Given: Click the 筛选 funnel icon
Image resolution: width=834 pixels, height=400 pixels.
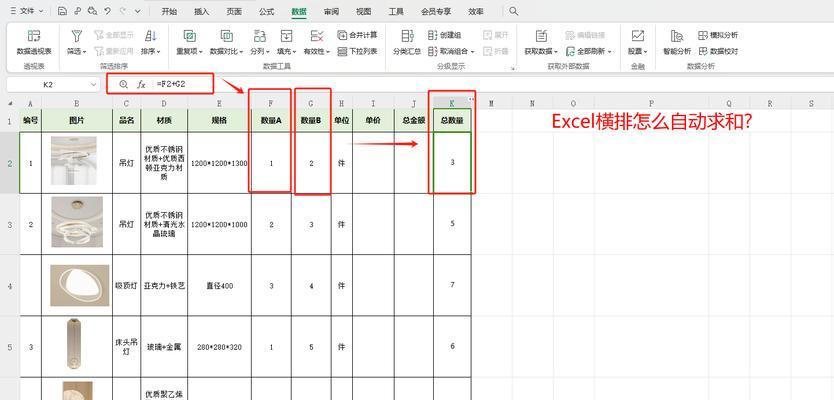Looking at the screenshot, I should click(77, 36).
